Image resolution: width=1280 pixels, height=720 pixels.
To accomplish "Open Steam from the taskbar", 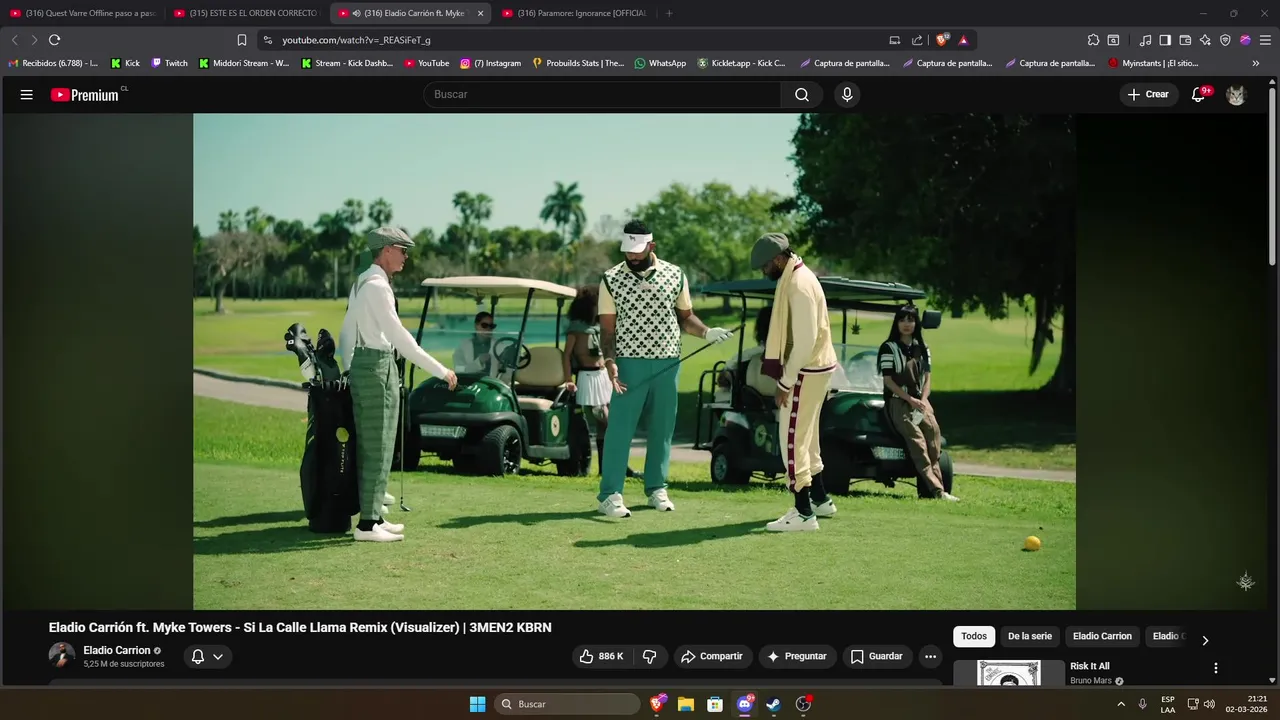I will (774, 704).
